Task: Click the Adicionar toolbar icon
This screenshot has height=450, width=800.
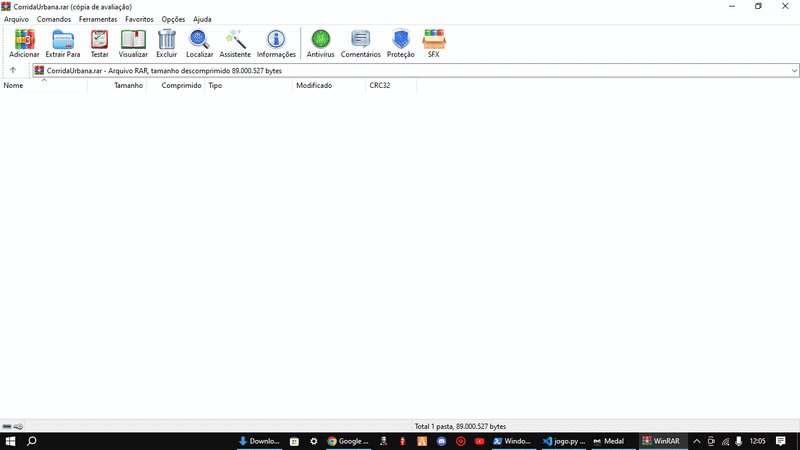Action: (24, 42)
